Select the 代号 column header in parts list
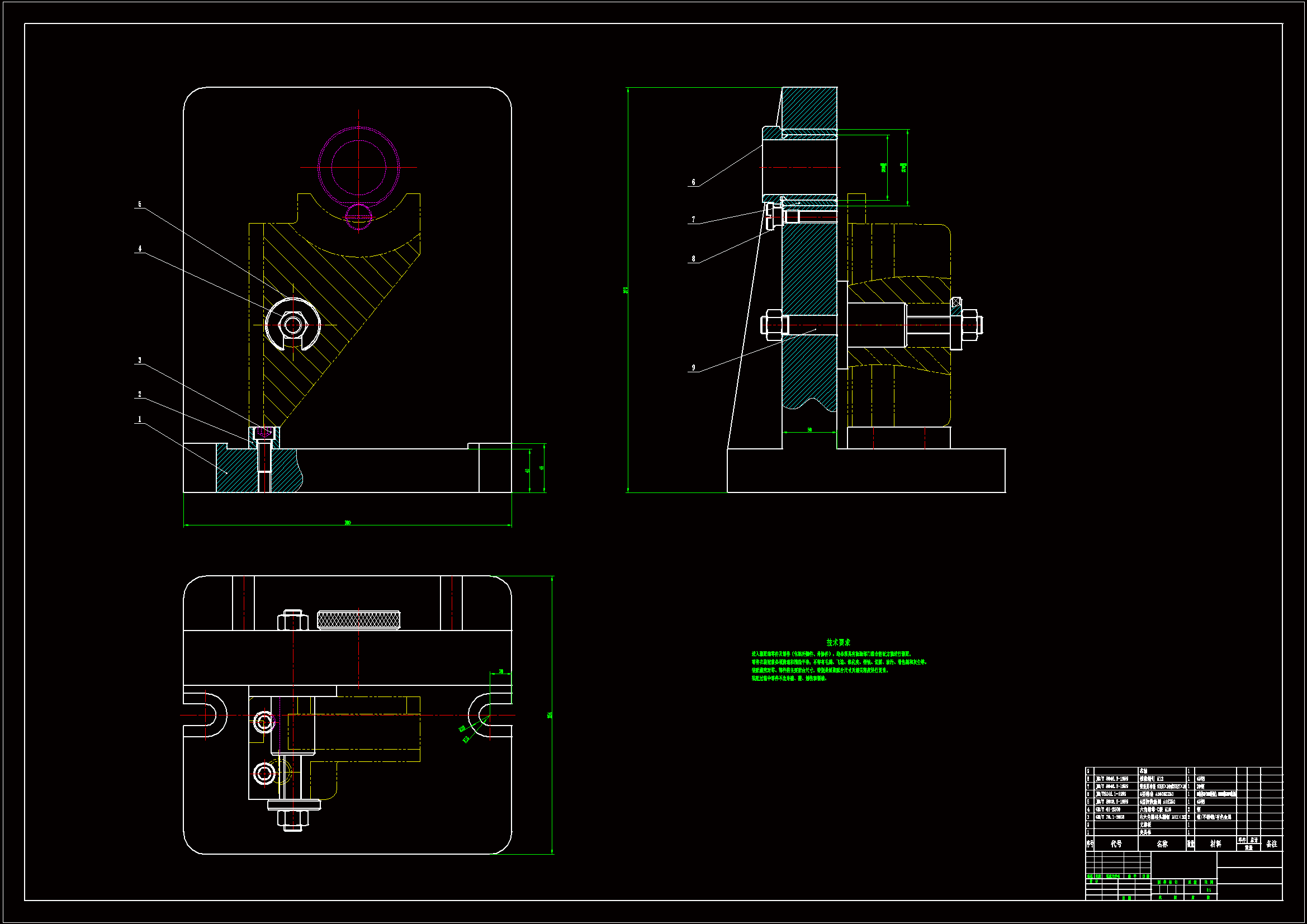The height and width of the screenshot is (924, 1307). click(1116, 844)
